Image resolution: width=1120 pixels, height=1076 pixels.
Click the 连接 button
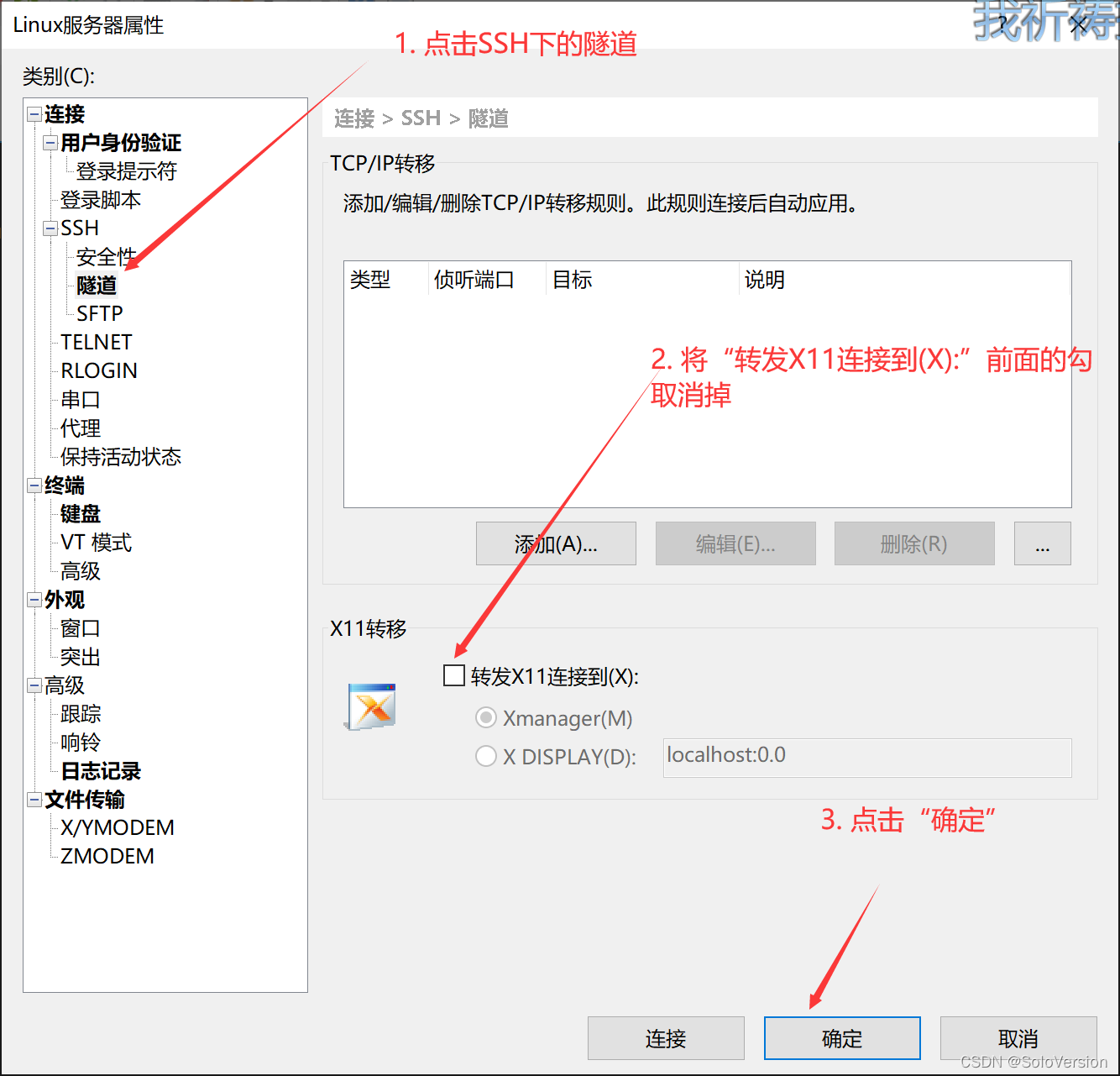click(x=665, y=1037)
